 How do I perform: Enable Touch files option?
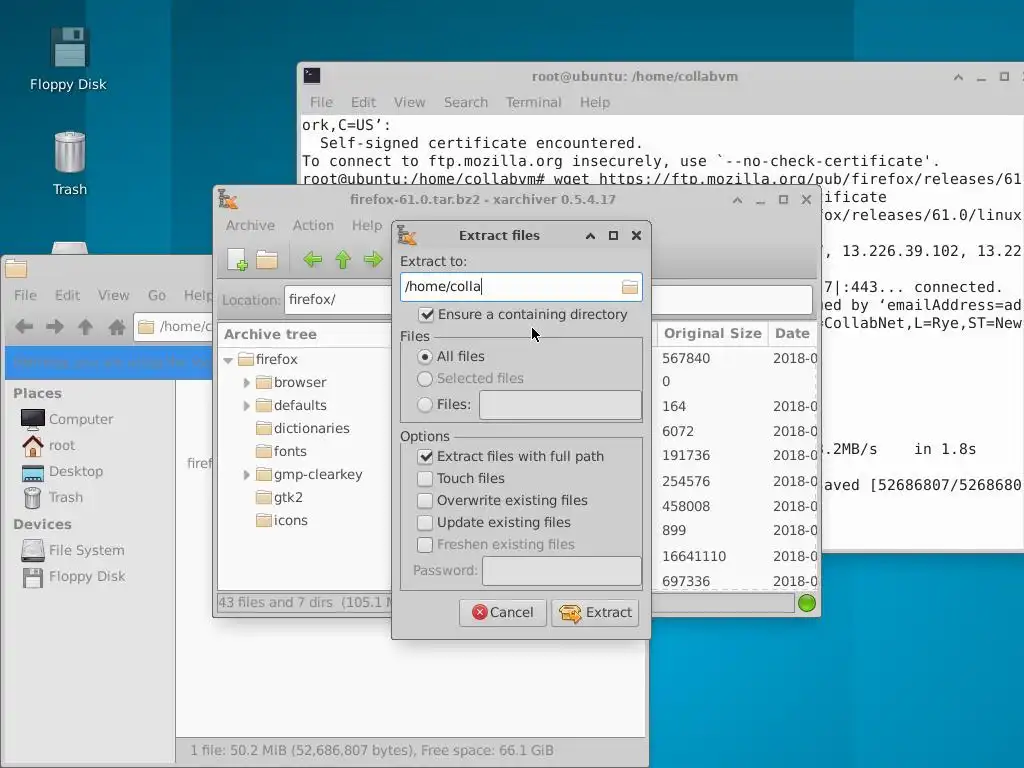coord(425,479)
